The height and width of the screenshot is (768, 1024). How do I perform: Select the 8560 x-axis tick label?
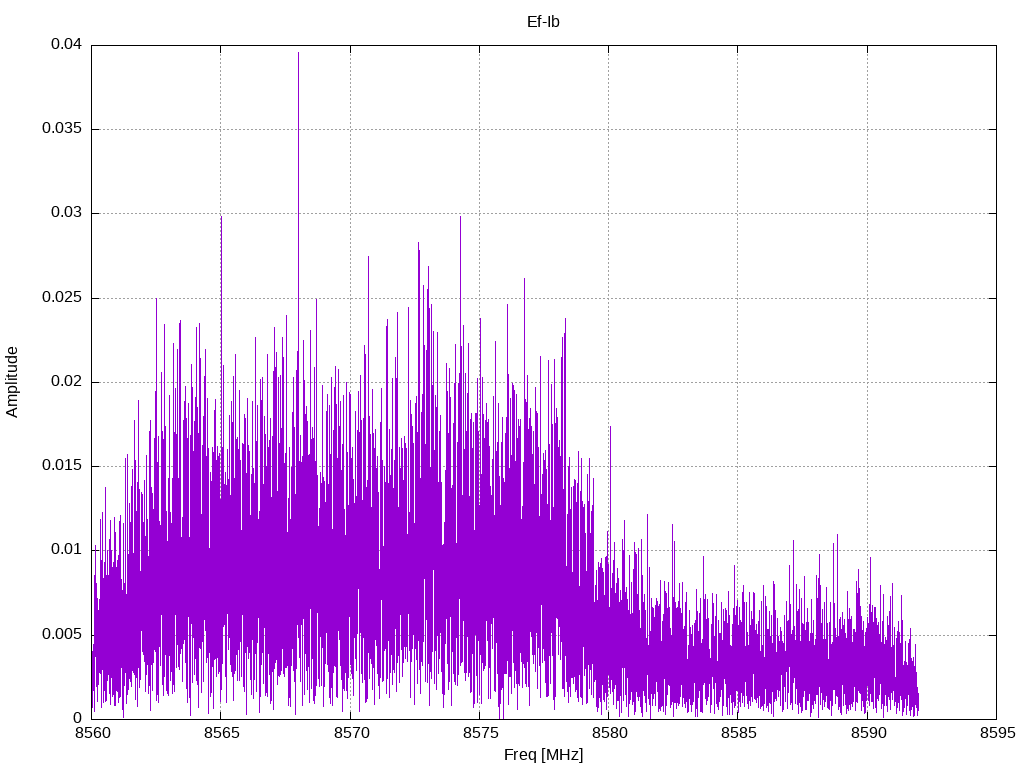pos(91,733)
